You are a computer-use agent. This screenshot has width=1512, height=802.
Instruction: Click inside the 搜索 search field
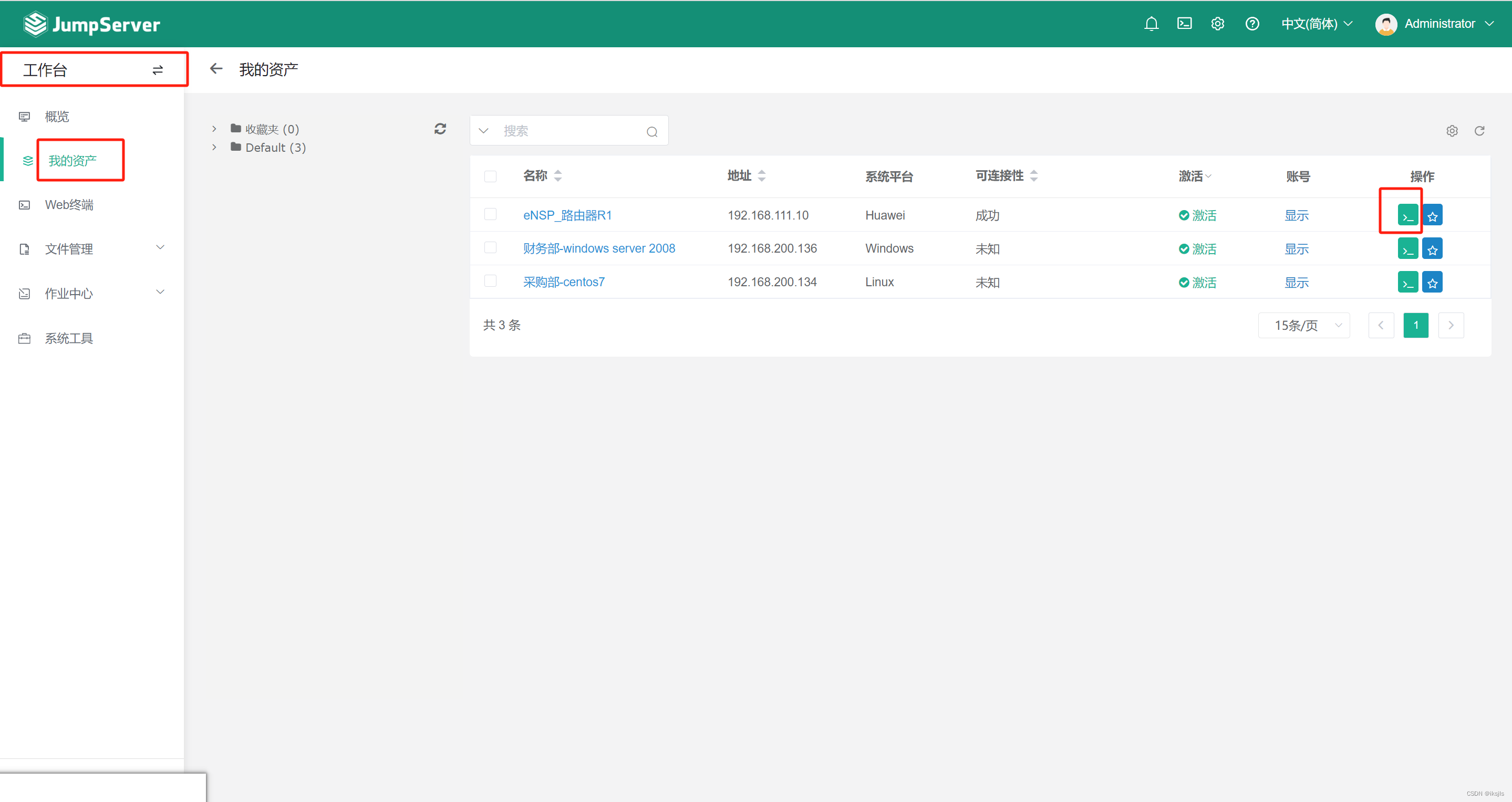pyautogui.click(x=564, y=130)
